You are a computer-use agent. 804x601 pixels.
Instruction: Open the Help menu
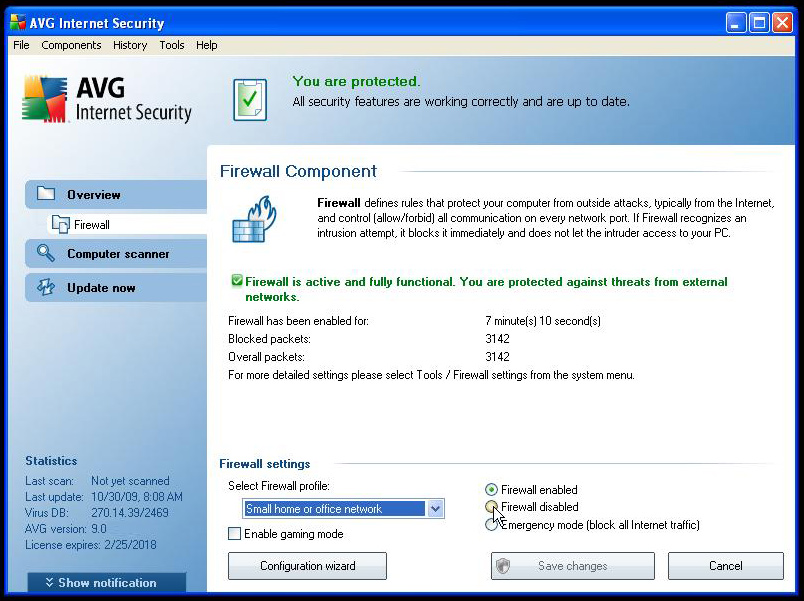point(207,45)
